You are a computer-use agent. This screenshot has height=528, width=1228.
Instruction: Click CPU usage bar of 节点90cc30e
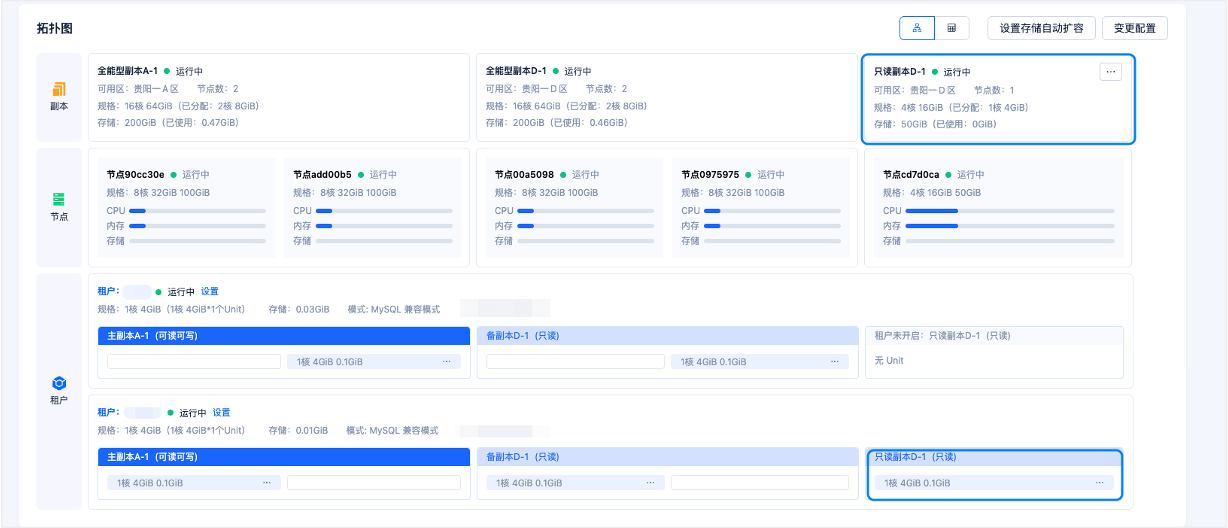click(x=197, y=211)
